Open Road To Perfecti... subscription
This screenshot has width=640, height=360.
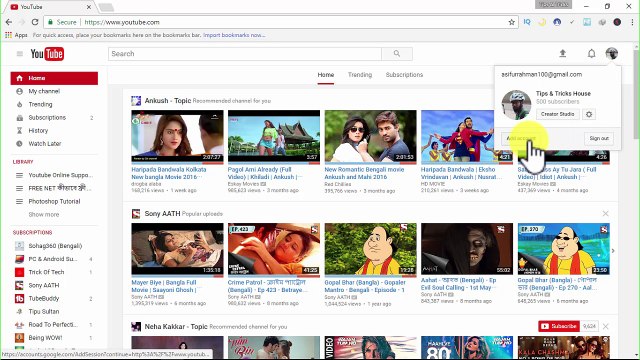54,324
